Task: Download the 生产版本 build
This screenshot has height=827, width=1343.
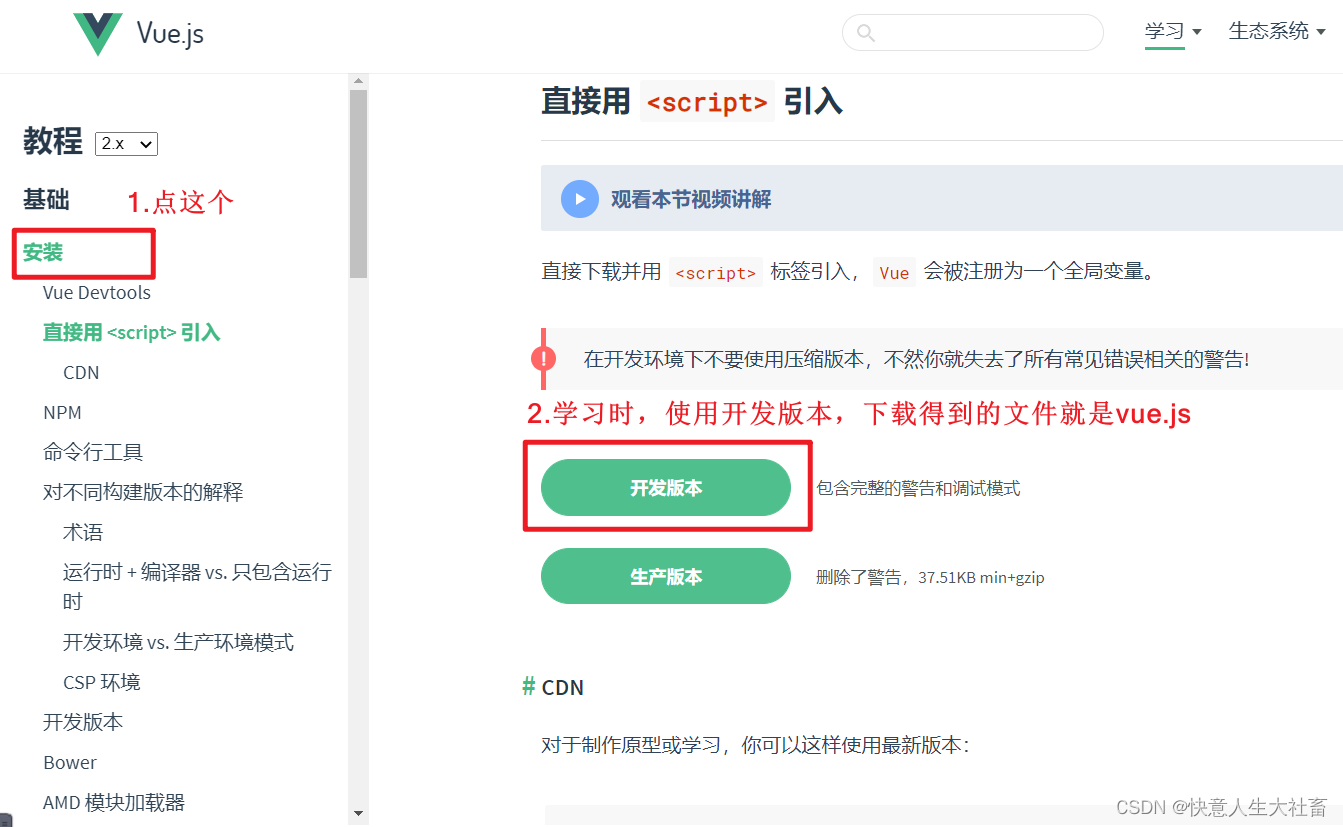Action: [x=666, y=577]
